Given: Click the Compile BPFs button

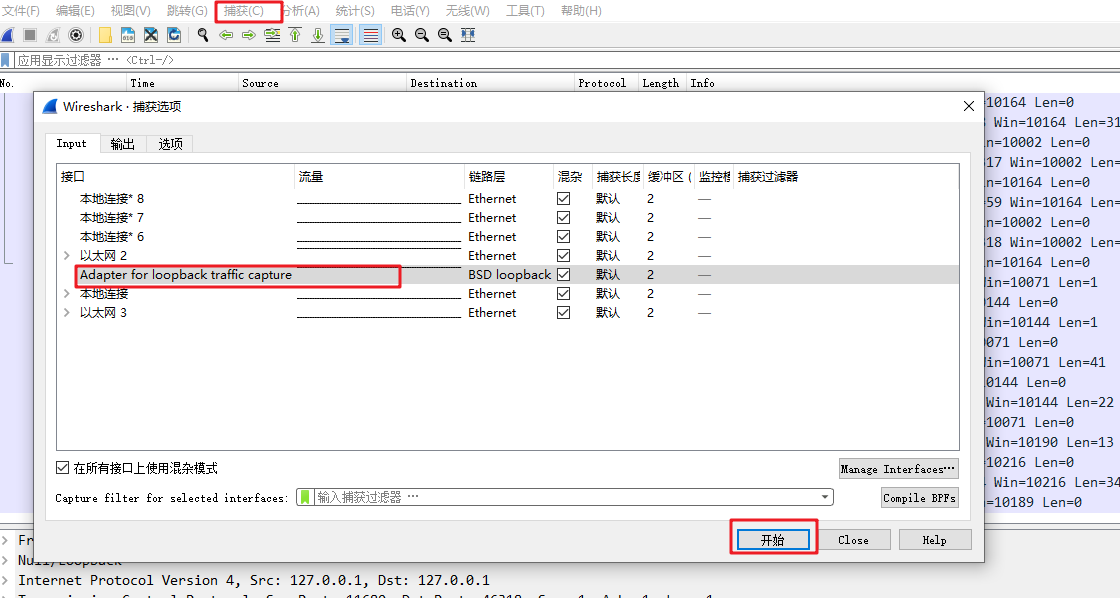Looking at the screenshot, I should (x=919, y=498).
